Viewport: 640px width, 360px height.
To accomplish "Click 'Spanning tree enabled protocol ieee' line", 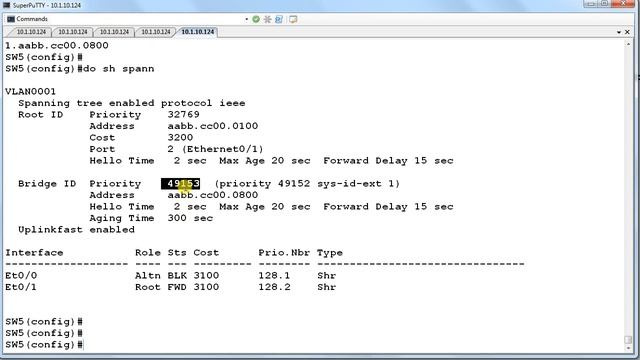I will (x=132, y=103).
